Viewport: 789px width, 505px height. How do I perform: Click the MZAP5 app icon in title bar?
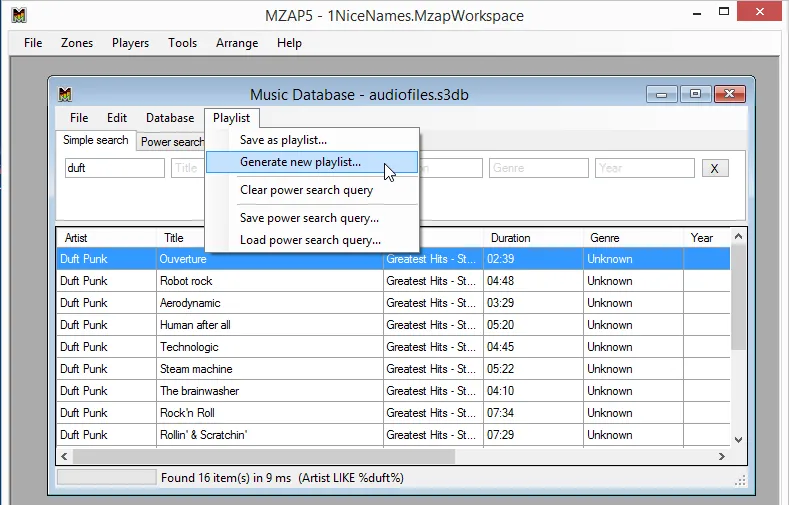pyautogui.click(x=19, y=15)
